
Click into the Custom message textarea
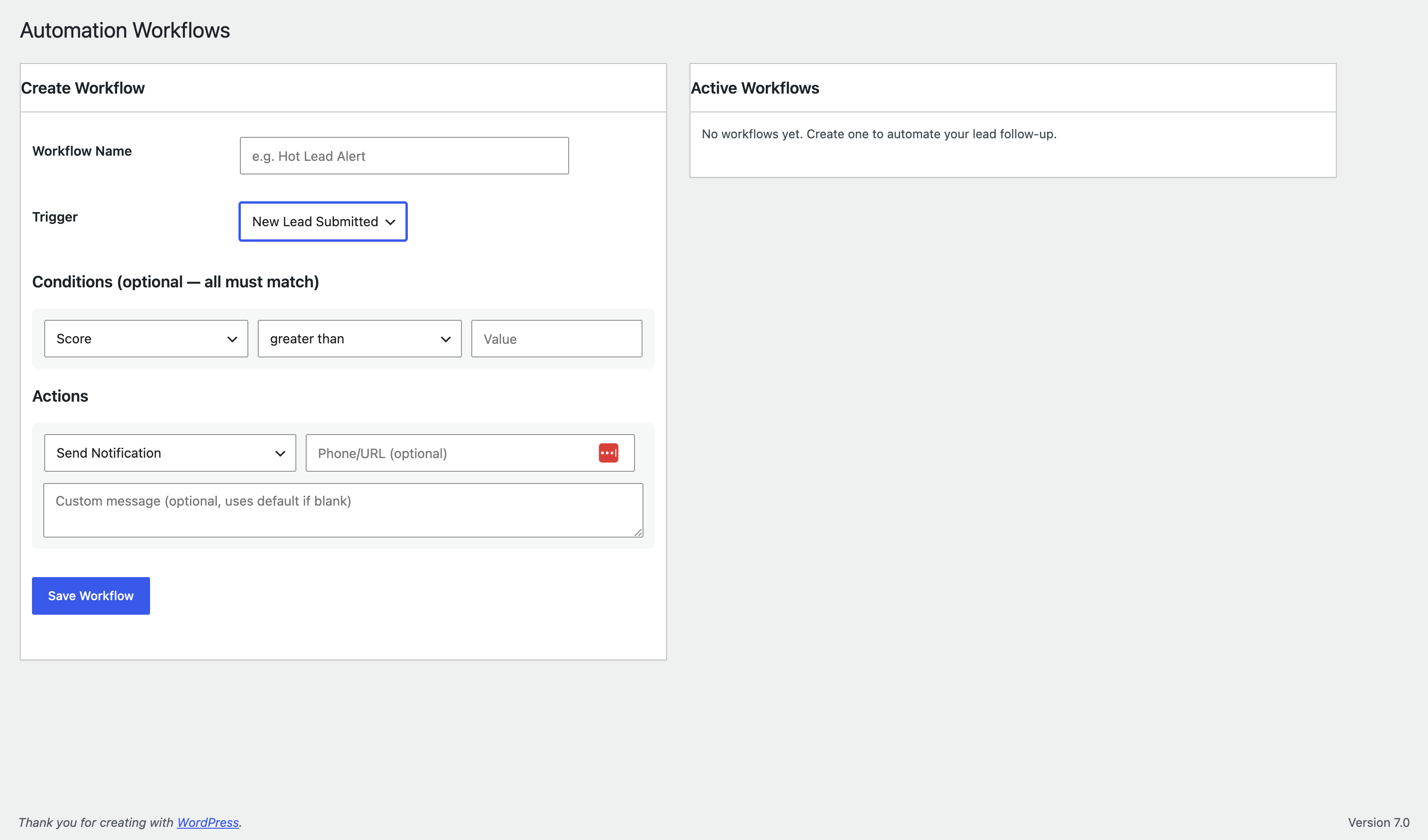pyautogui.click(x=343, y=510)
